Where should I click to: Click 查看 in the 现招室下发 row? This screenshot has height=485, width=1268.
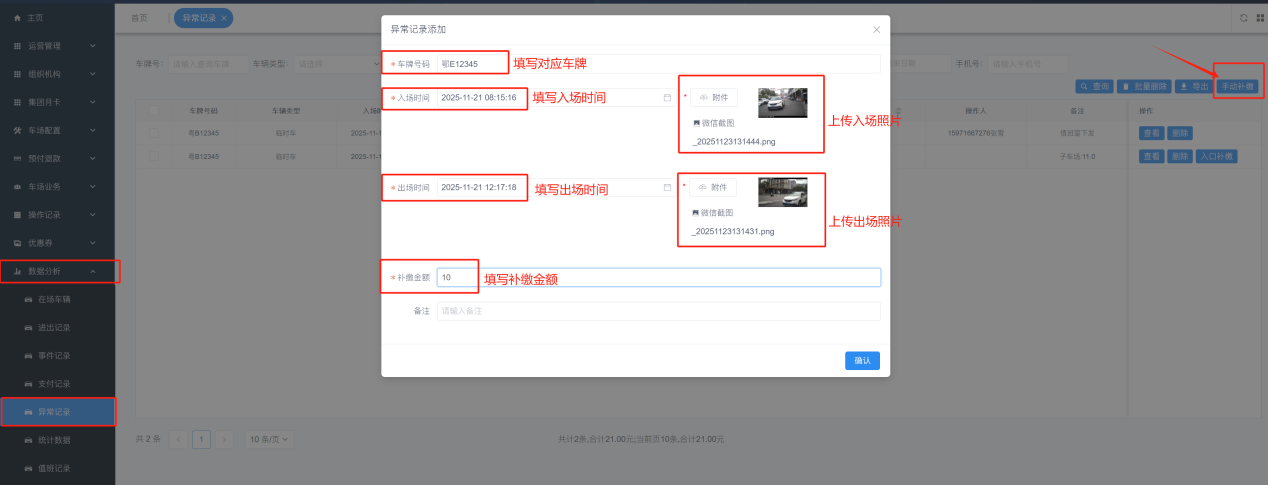[1152, 132]
